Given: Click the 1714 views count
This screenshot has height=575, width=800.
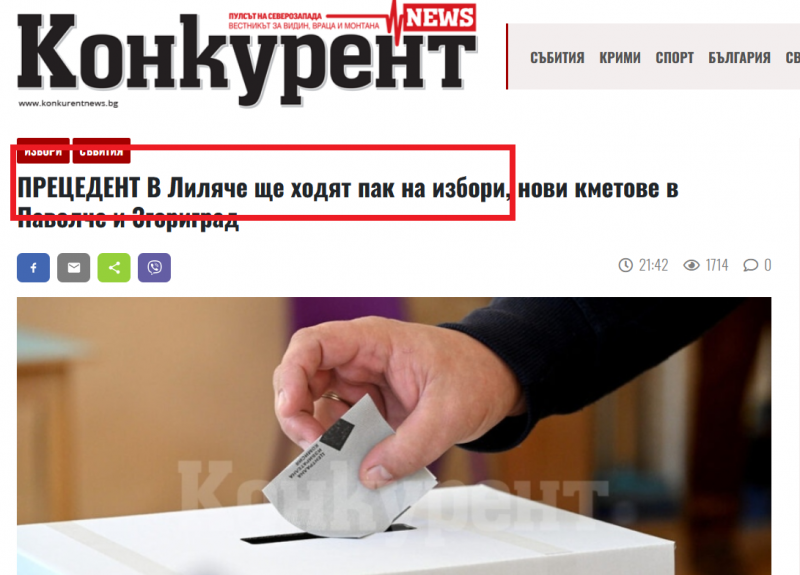Looking at the screenshot, I should click(x=717, y=265).
